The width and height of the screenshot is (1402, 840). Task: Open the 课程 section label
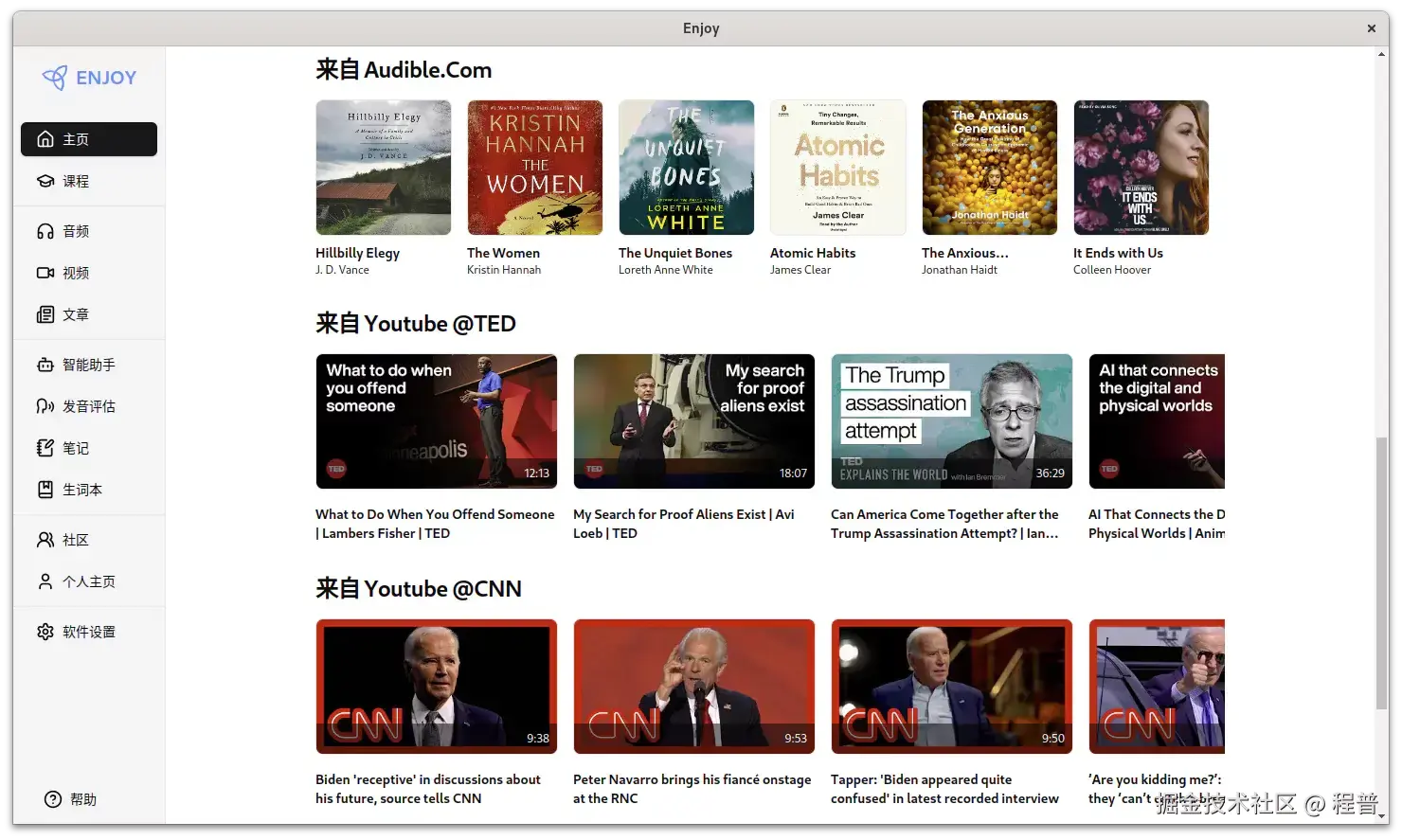click(76, 181)
